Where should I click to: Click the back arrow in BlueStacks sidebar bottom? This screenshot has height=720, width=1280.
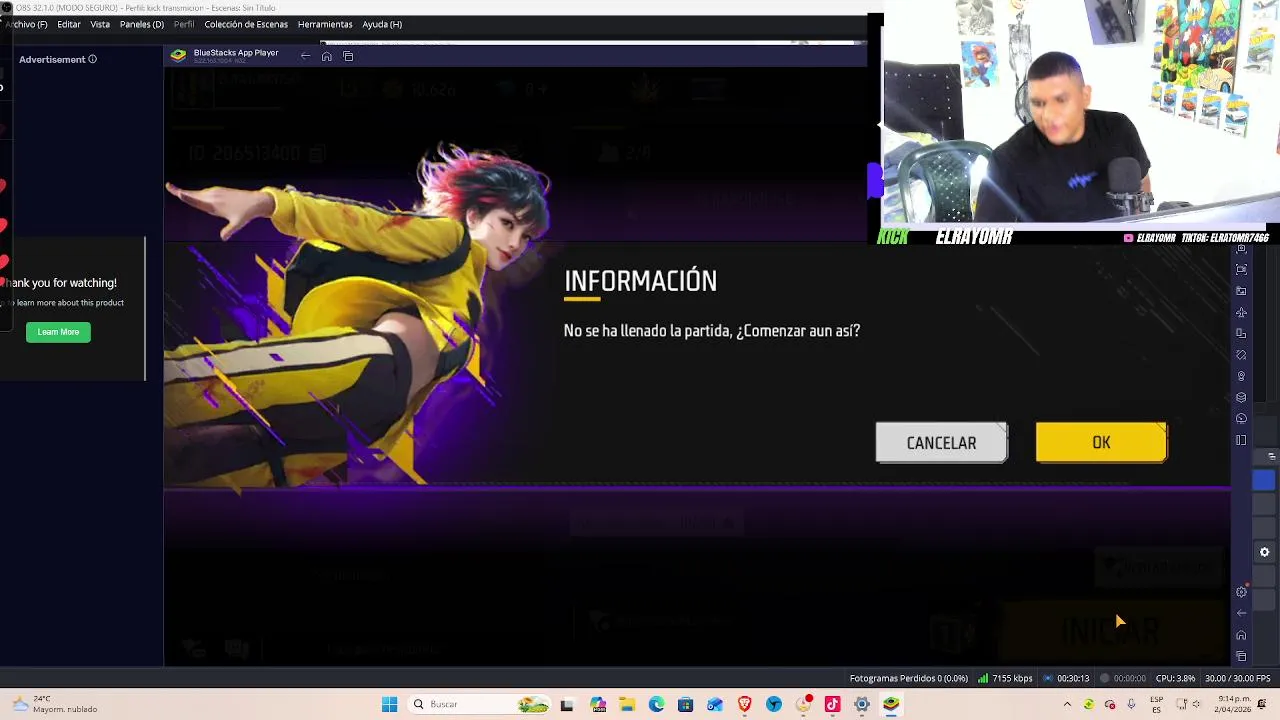pyautogui.click(x=1241, y=613)
